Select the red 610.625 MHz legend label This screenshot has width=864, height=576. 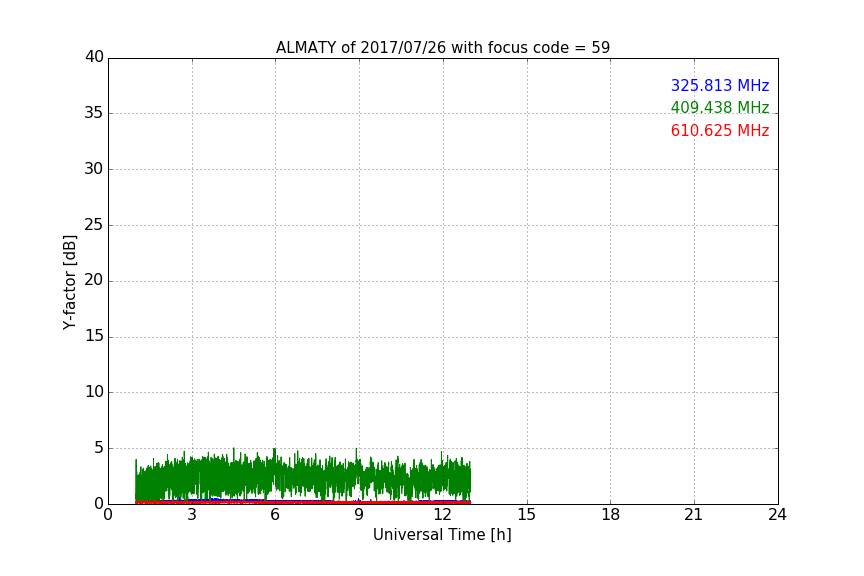720,131
